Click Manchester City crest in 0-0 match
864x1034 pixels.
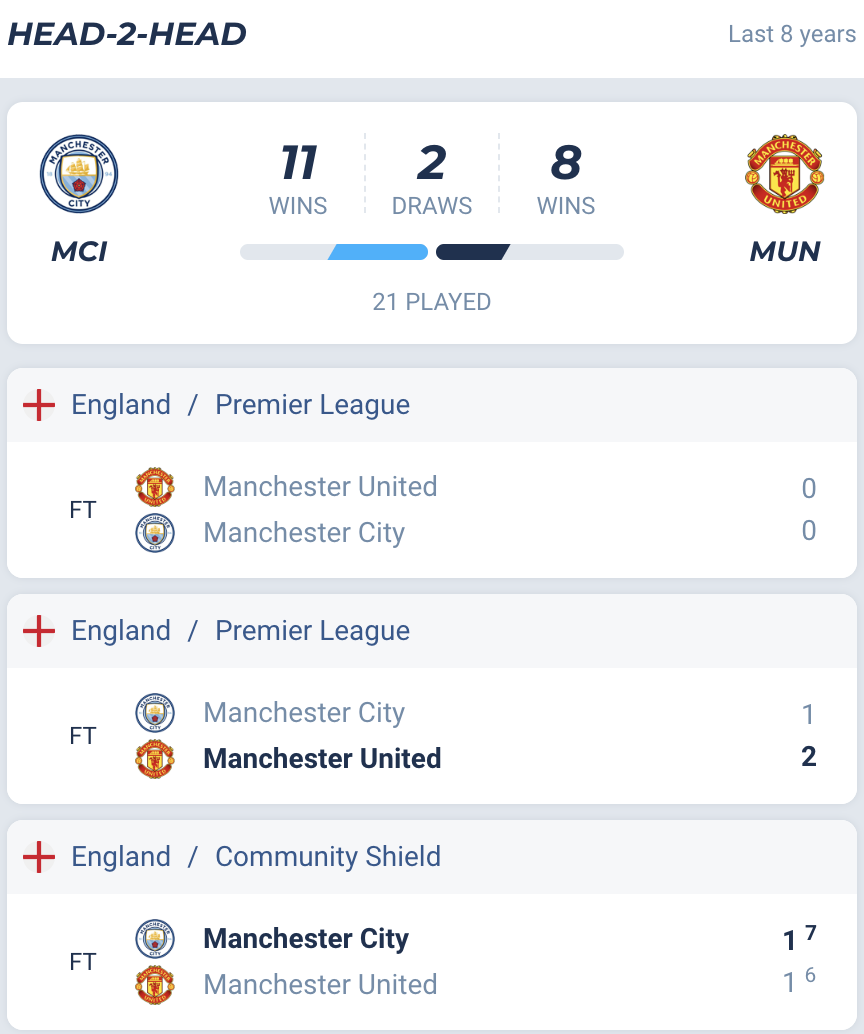[155, 533]
